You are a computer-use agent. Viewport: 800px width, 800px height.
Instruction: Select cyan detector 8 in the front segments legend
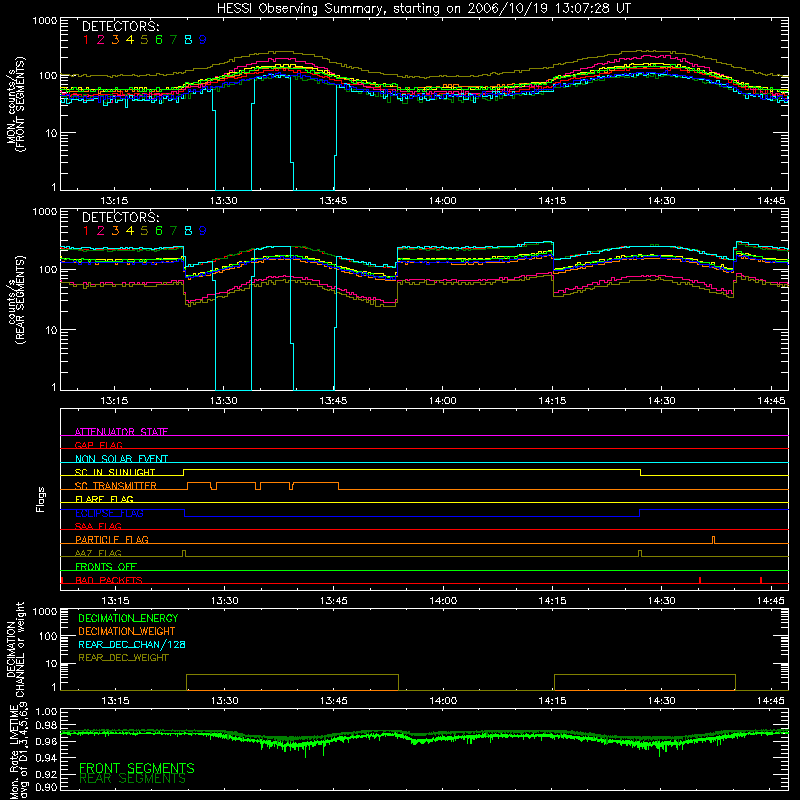[x=188, y=40]
